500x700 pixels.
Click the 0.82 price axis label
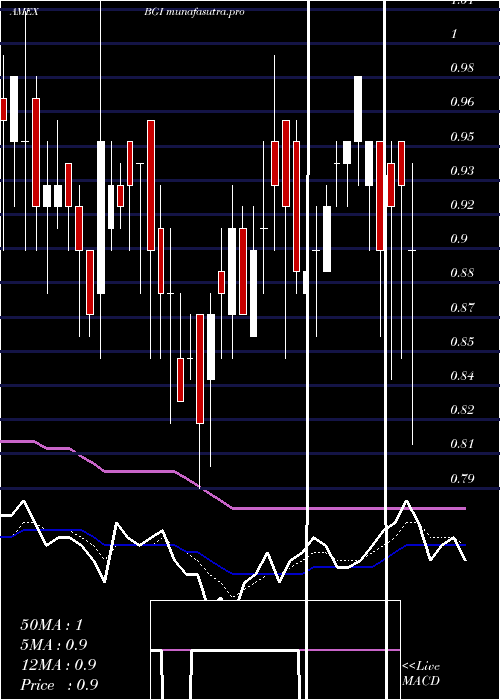click(462, 409)
